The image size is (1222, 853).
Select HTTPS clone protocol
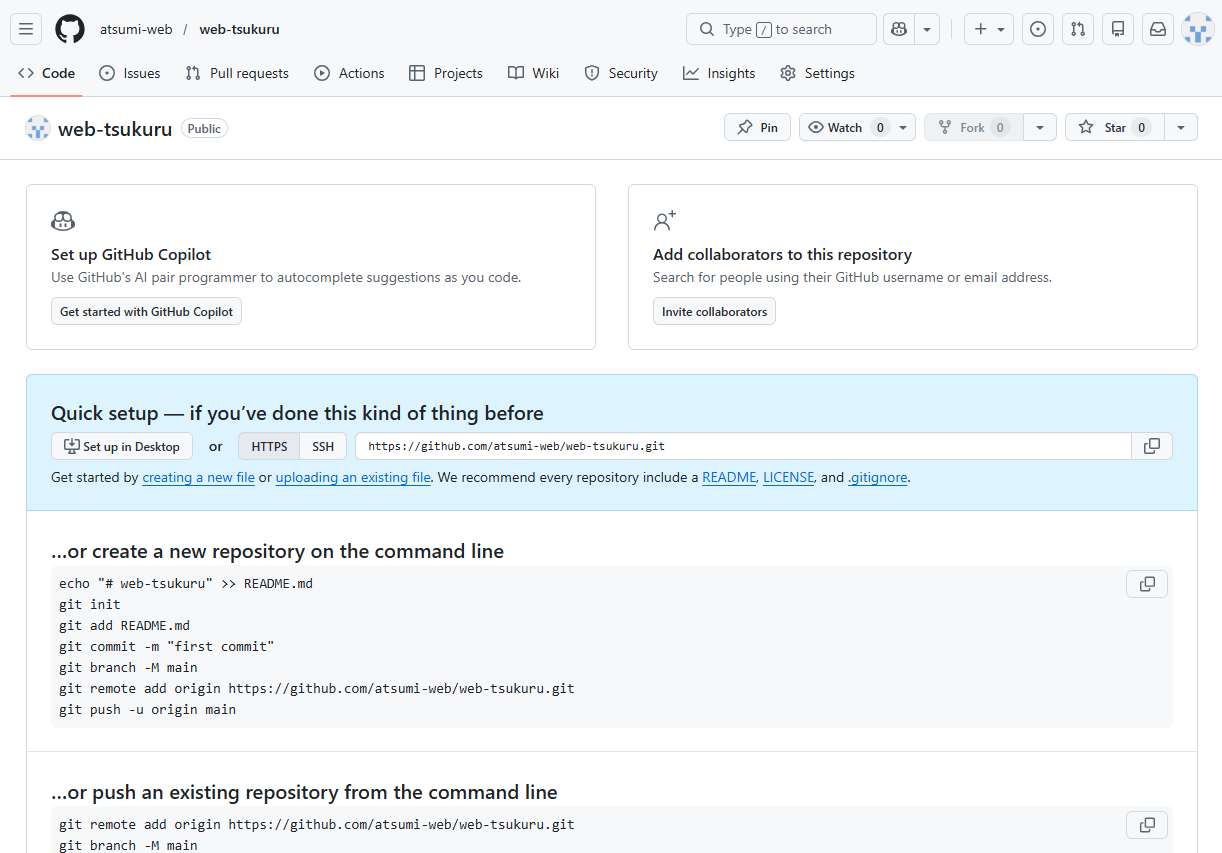(x=269, y=446)
